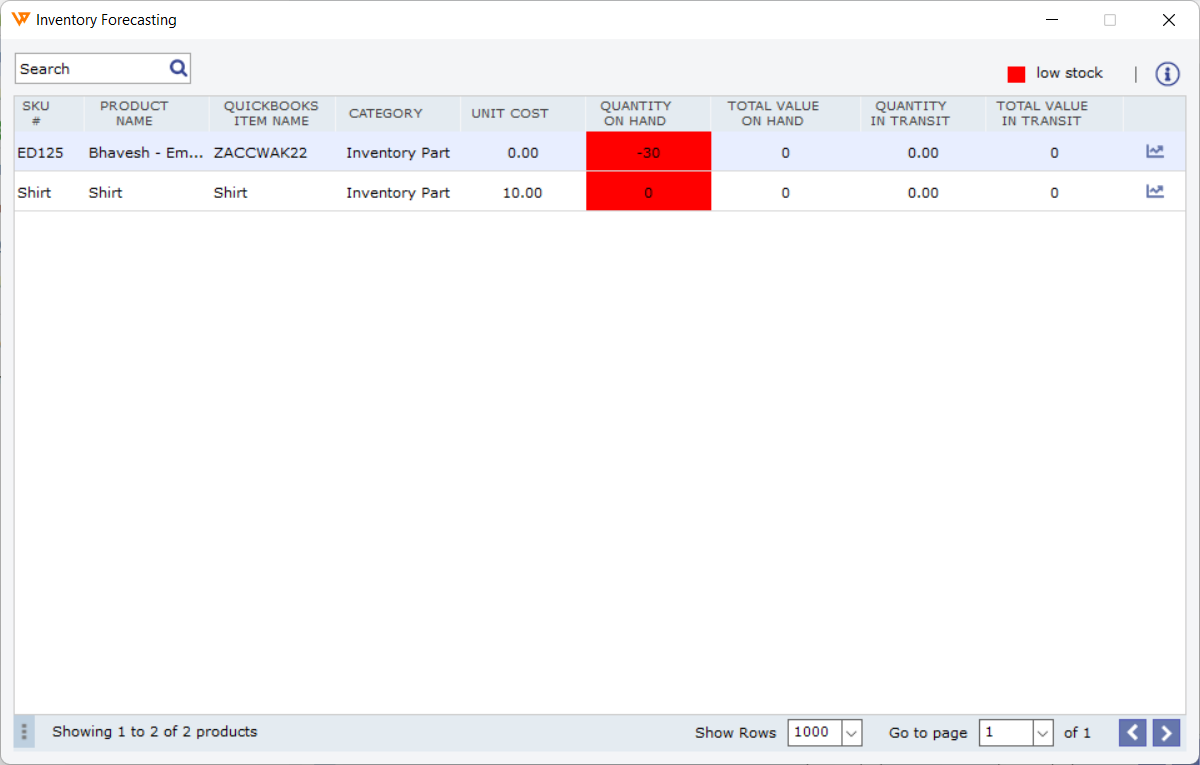Click the 10.00 unit cost cell

click(522, 193)
